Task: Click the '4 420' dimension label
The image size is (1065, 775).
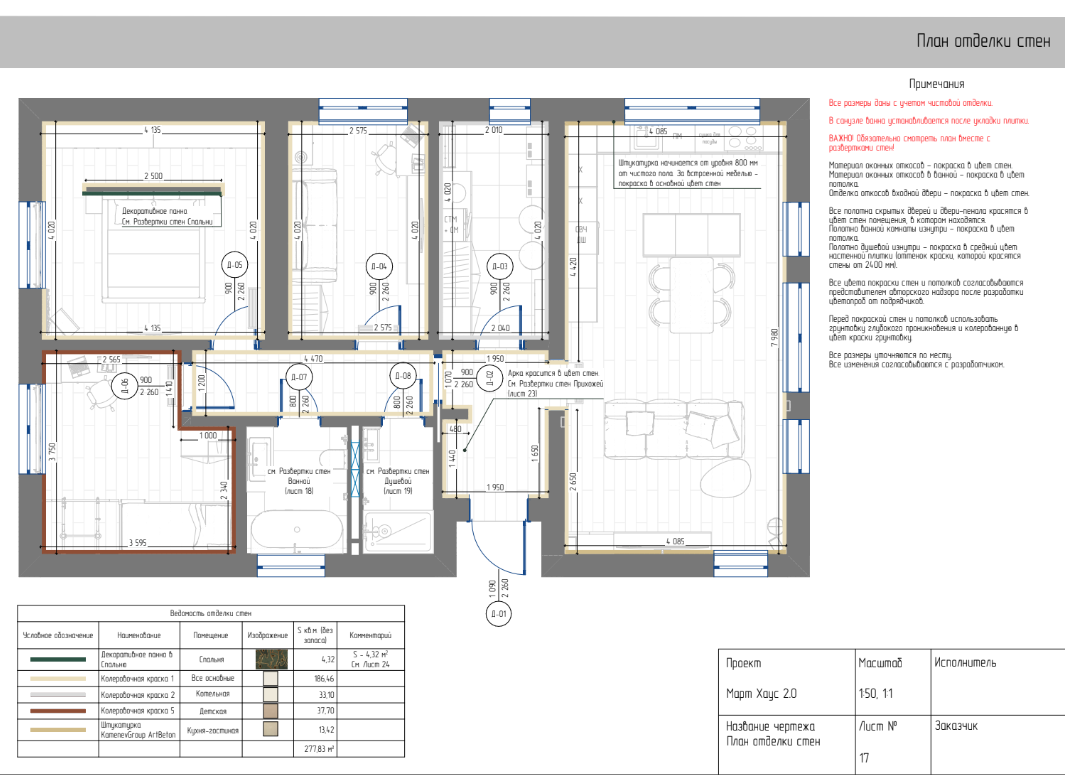Action: pos(573,267)
